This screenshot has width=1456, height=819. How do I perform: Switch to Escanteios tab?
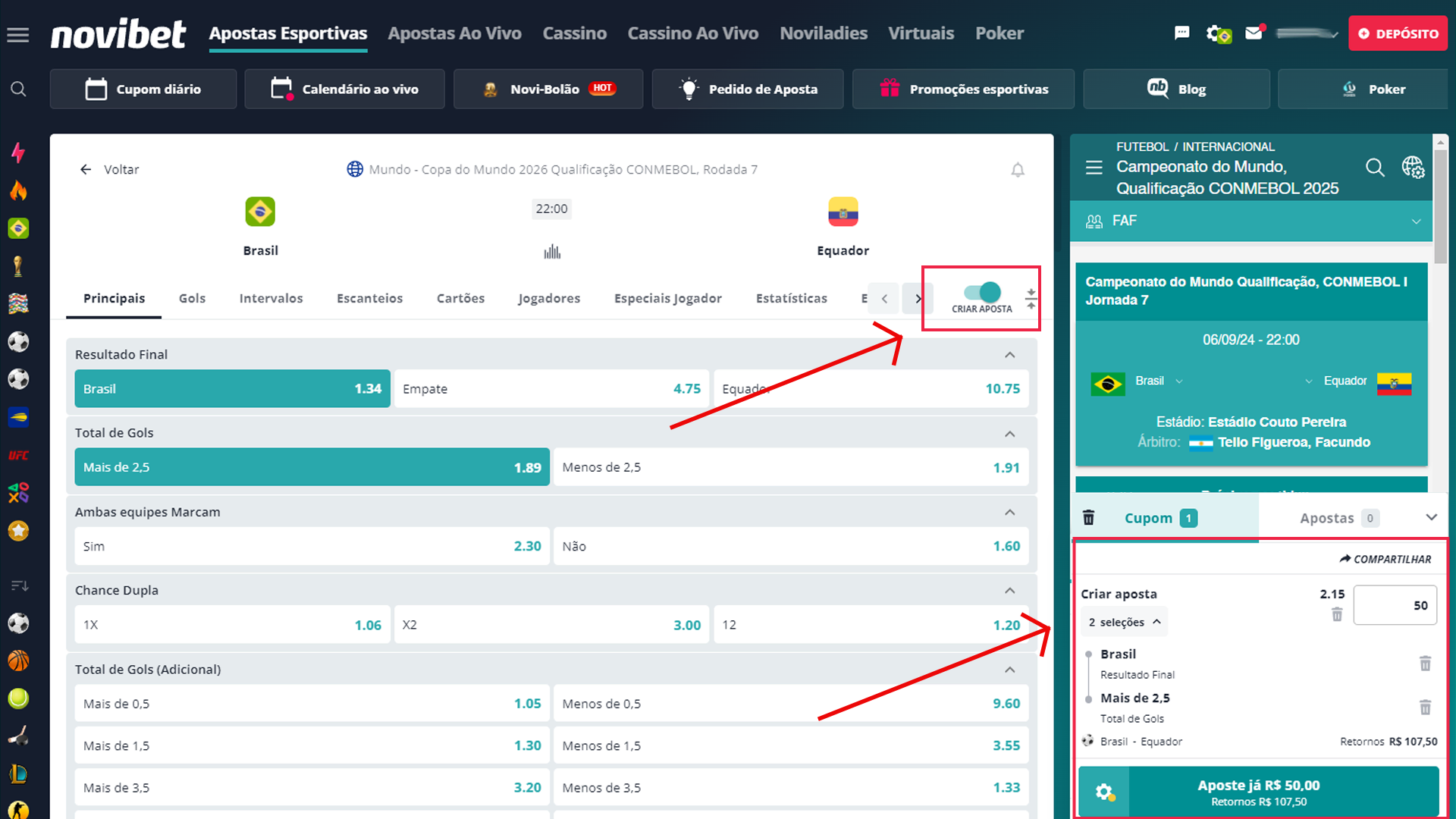pyautogui.click(x=369, y=298)
